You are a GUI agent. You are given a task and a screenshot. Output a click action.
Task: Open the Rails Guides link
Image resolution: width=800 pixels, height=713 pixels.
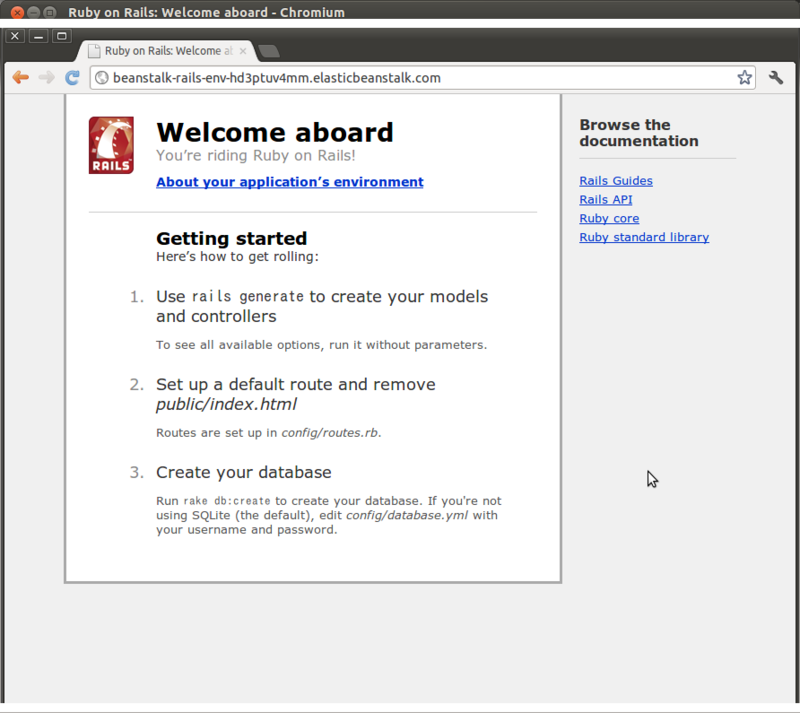click(616, 181)
